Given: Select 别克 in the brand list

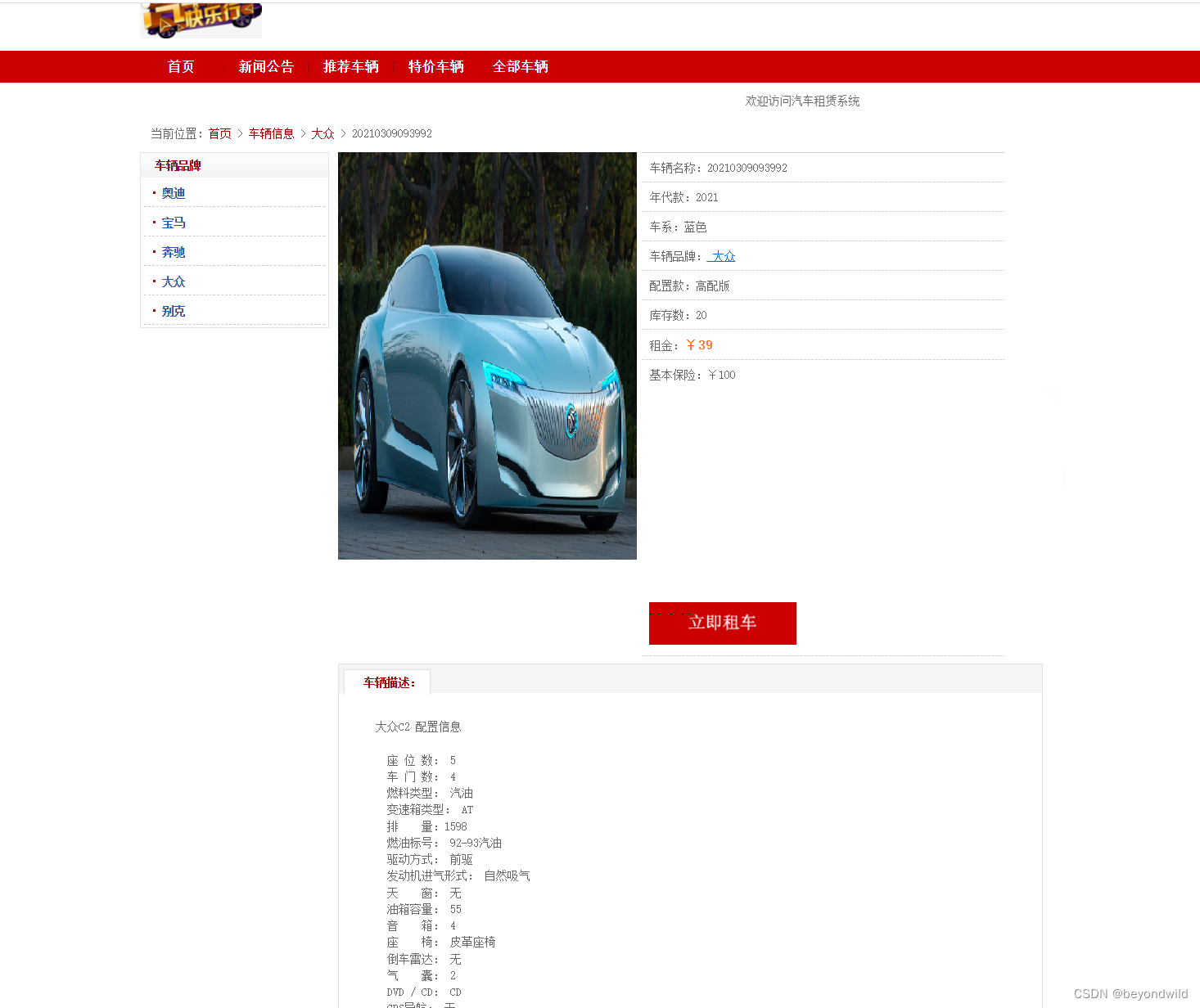Looking at the screenshot, I should click(x=174, y=311).
